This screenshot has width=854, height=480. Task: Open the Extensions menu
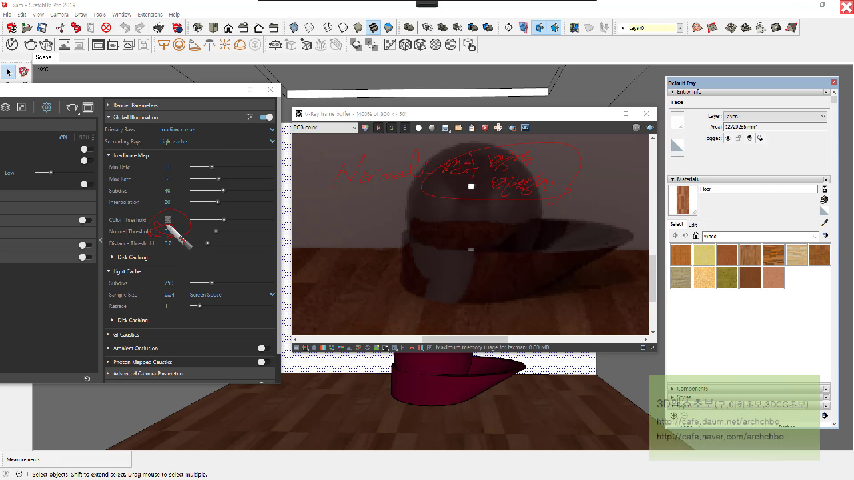pos(150,15)
